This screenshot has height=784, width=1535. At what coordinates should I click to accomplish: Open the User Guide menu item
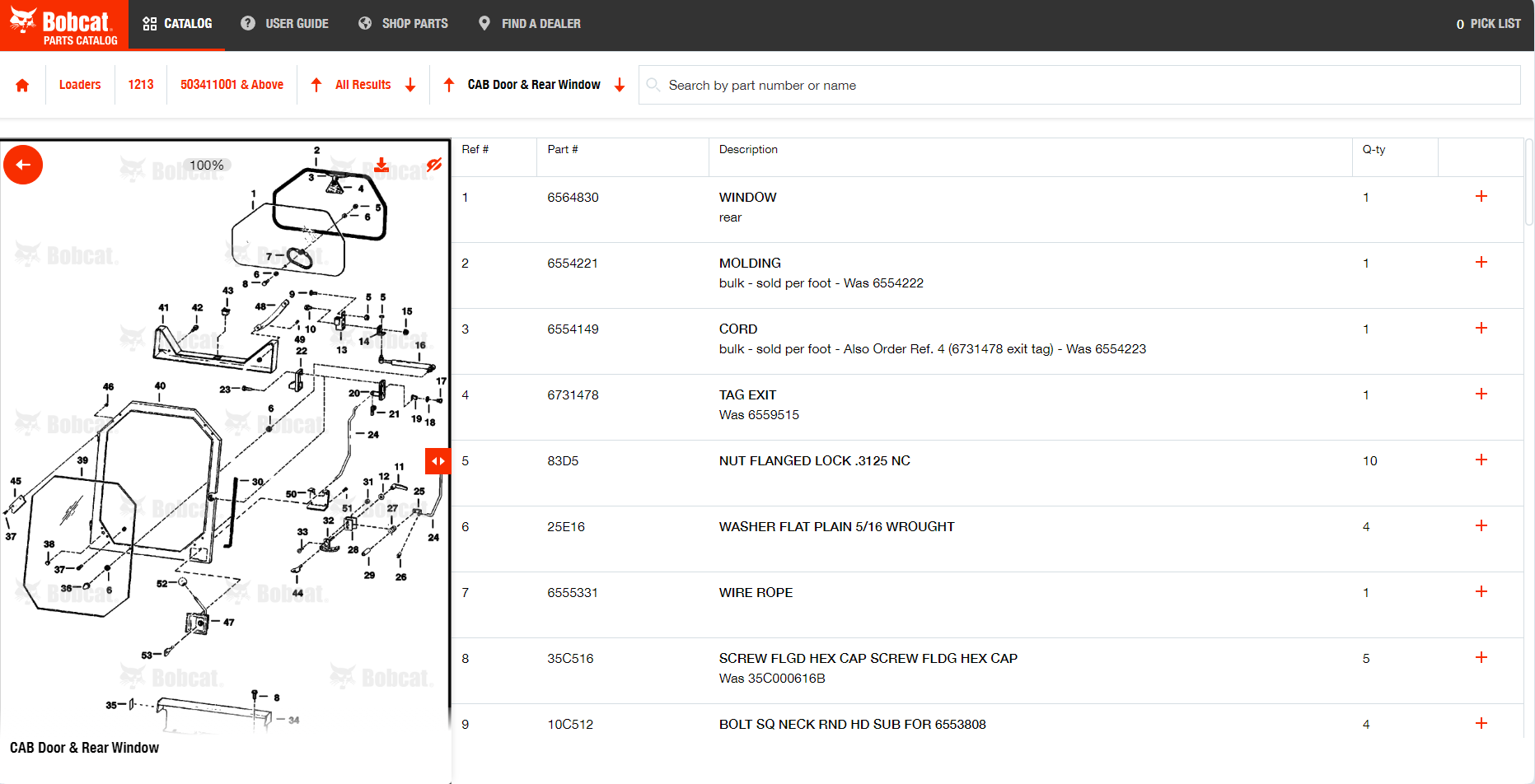pos(284,24)
